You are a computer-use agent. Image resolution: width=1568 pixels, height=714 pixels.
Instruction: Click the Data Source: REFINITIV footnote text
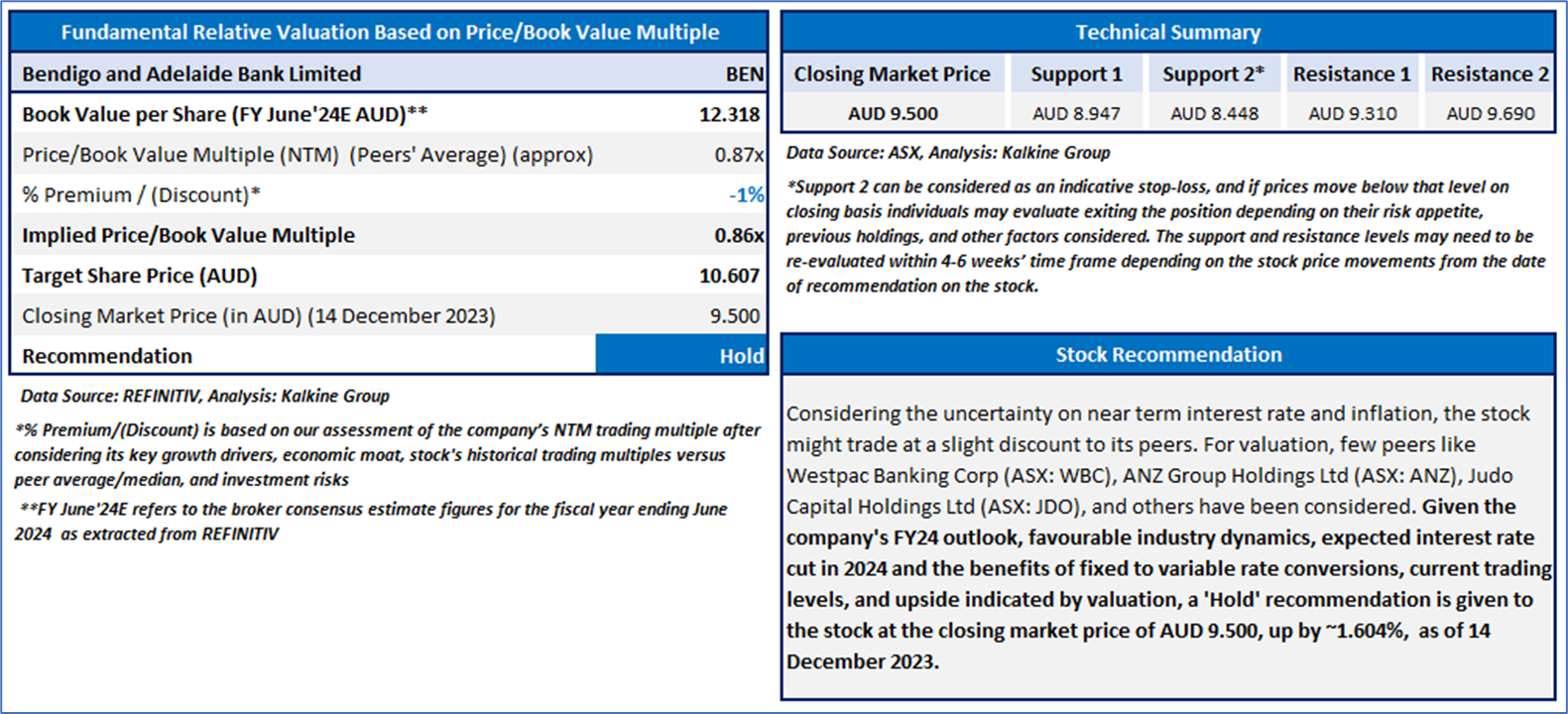point(204,396)
